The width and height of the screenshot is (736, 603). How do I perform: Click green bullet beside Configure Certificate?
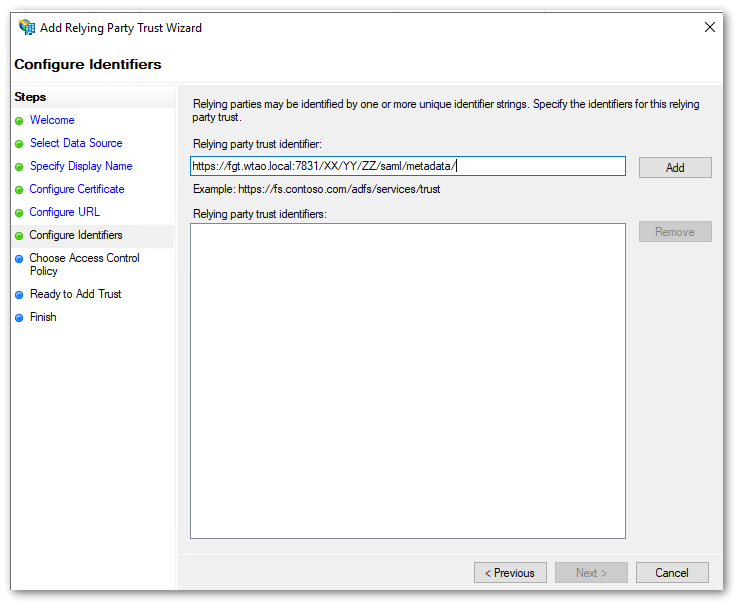(19, 190)
